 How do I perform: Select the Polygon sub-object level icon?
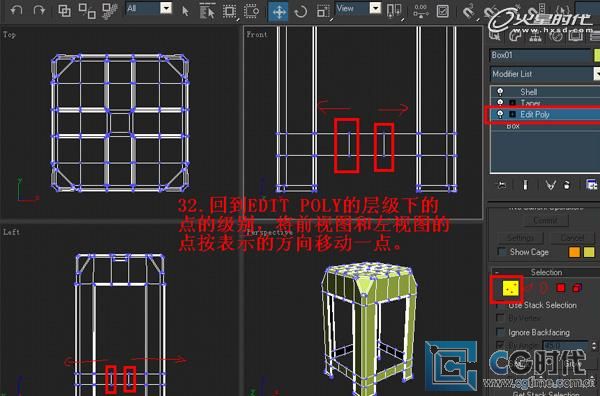[x=561, y=288]
